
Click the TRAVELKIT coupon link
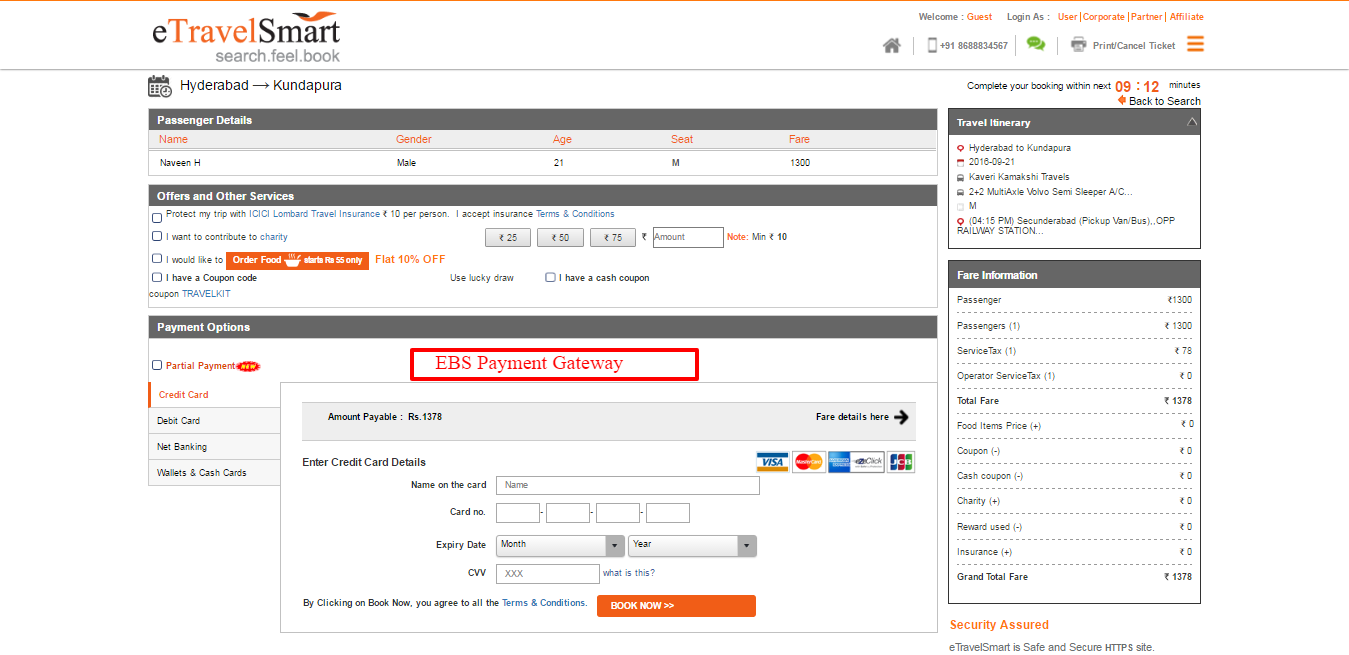tap(206, 294)
